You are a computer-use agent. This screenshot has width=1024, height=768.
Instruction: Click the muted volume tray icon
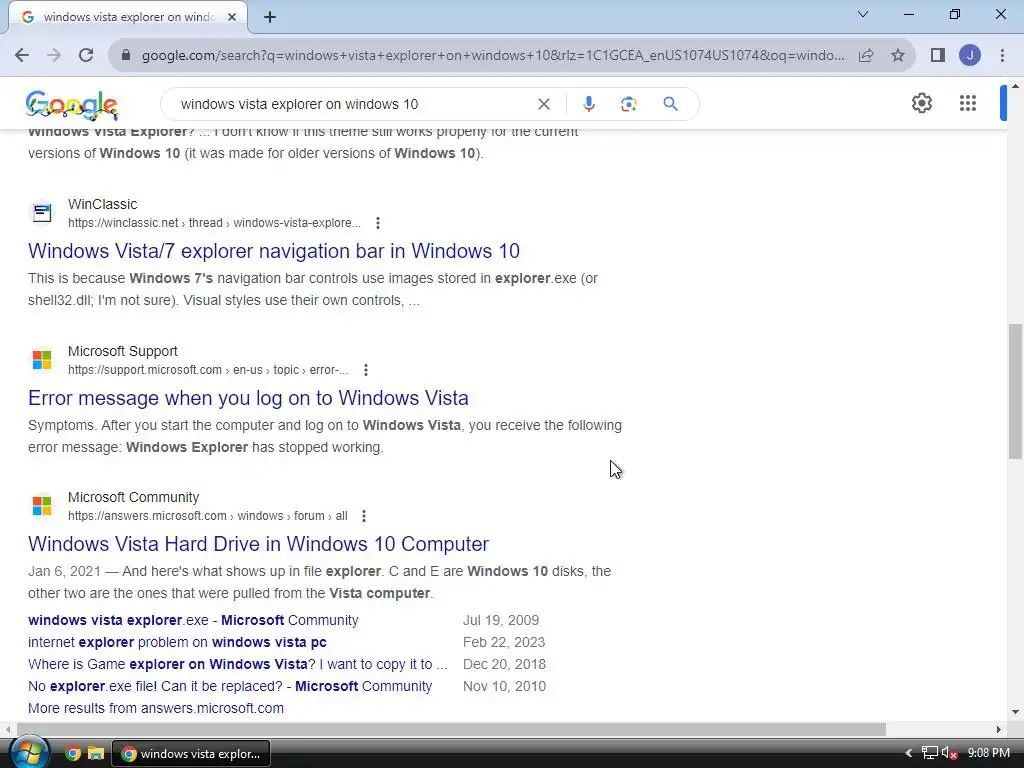coord(949,754)
